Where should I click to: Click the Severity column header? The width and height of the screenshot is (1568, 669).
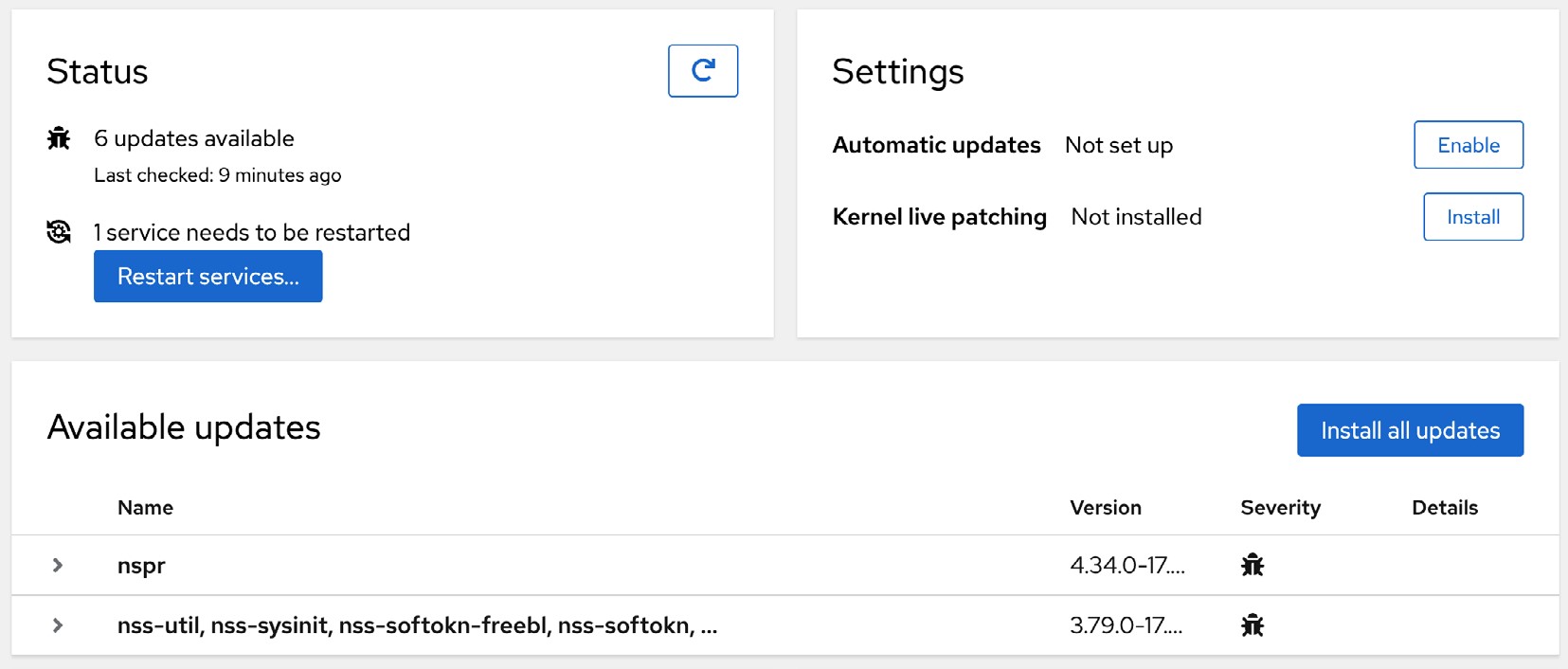coord(1281,508)
